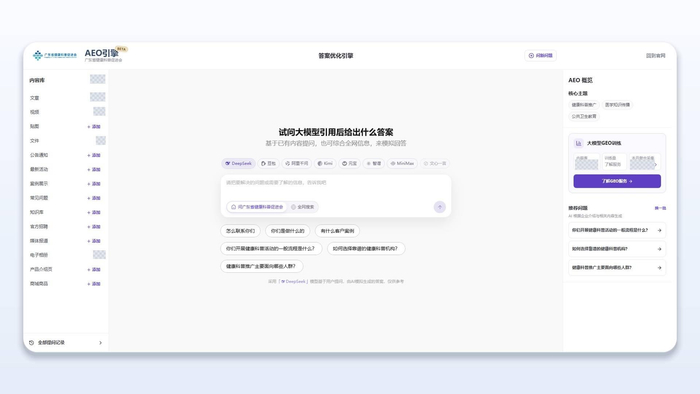
Task: Select the 阿里千问 model chip
Action: tap(296, 163)
